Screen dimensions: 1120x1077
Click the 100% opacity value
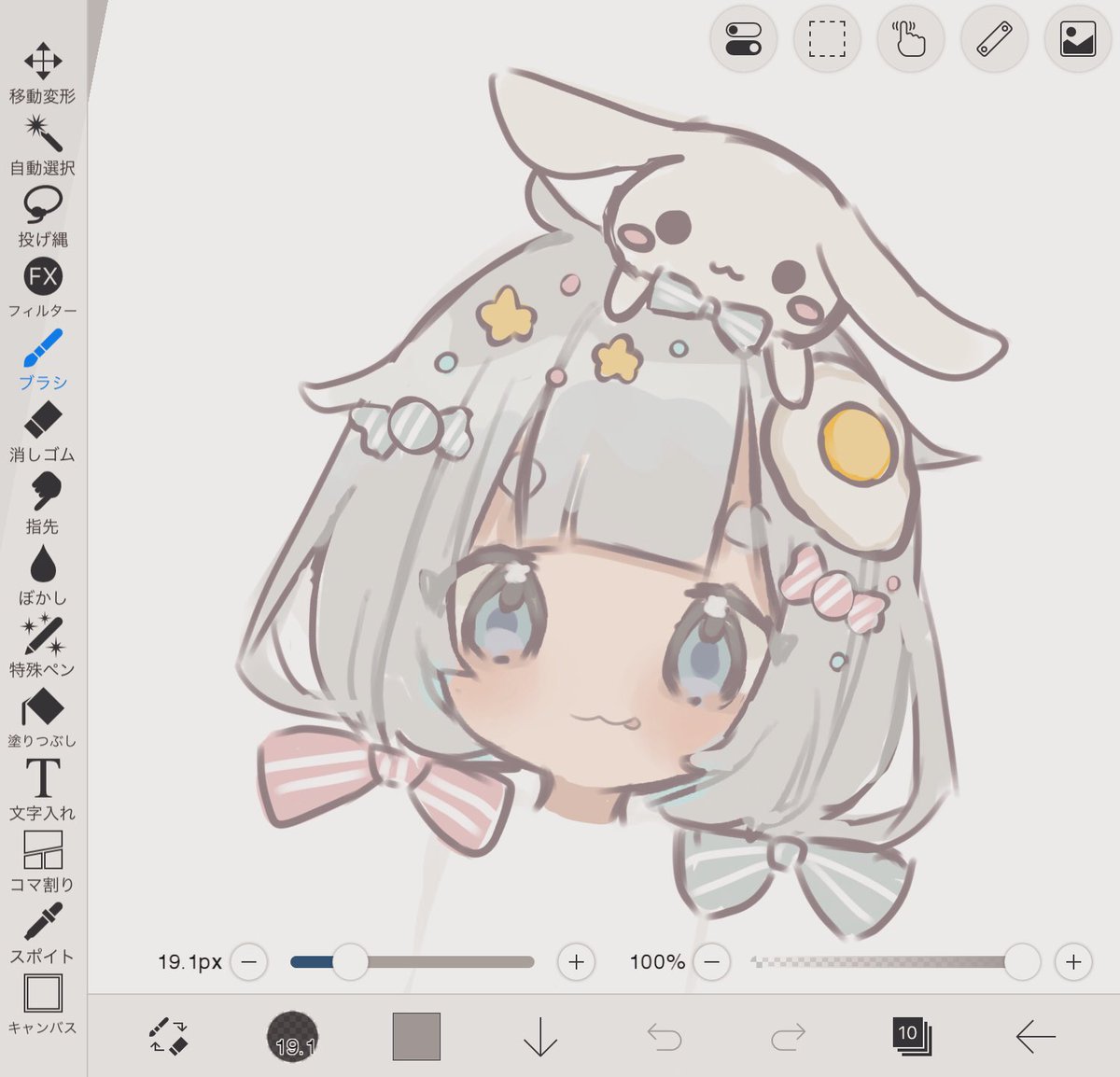point(657,961)
